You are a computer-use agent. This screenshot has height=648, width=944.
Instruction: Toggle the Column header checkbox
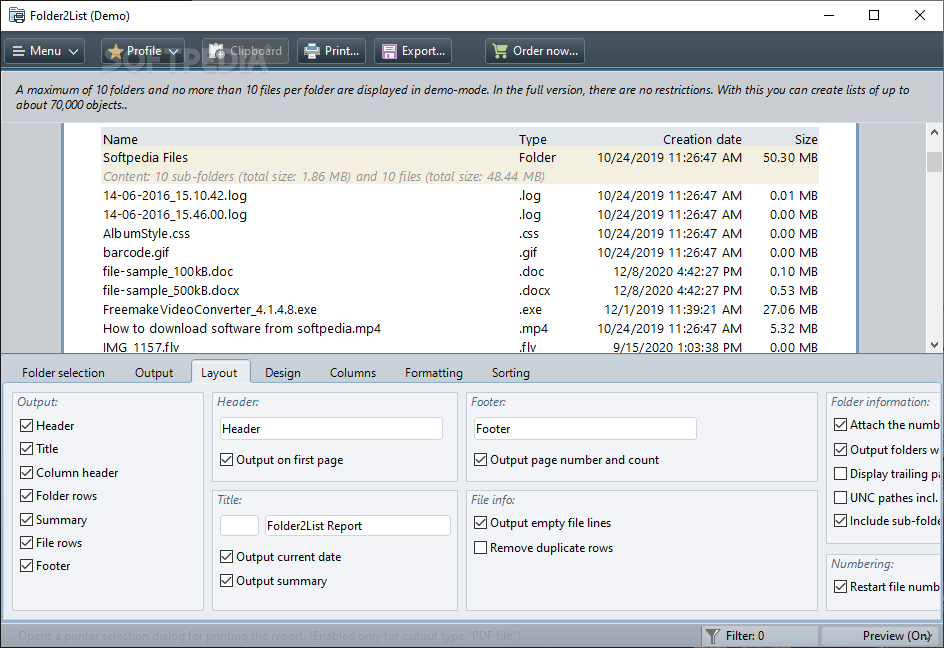[26, 473]
